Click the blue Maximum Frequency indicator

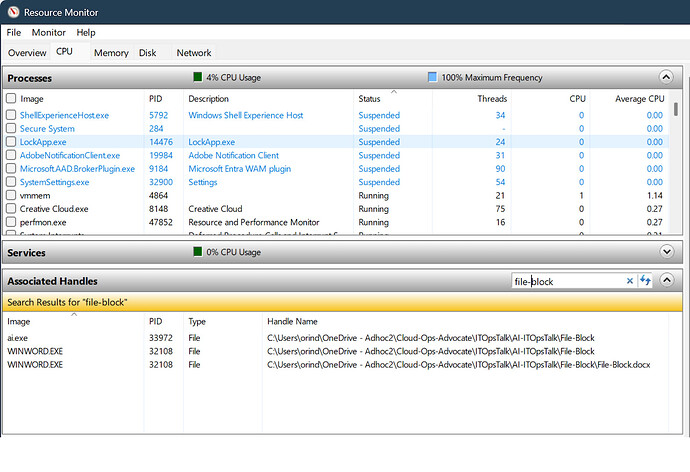432,77
